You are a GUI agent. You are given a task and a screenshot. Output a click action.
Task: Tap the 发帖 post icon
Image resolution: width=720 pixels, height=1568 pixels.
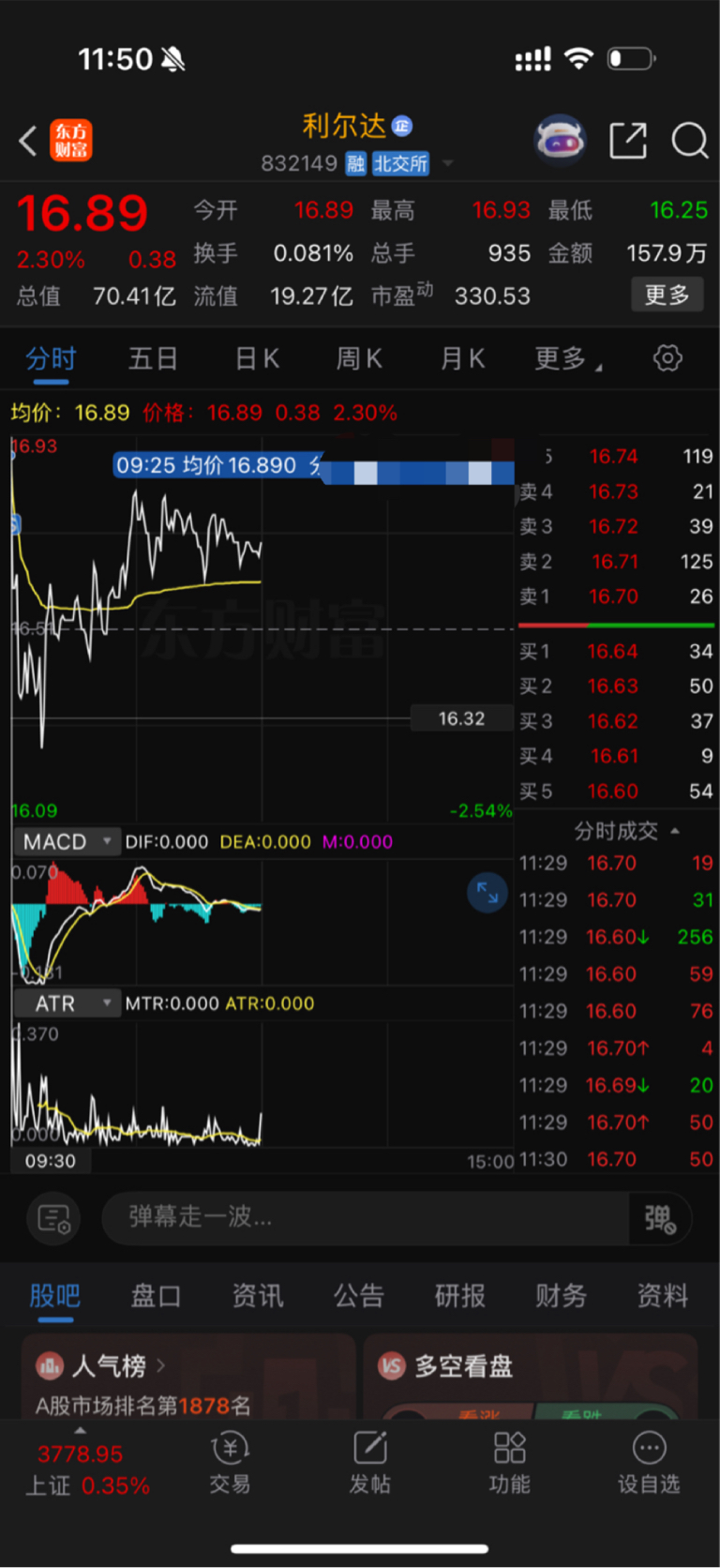click(370, 1464)
